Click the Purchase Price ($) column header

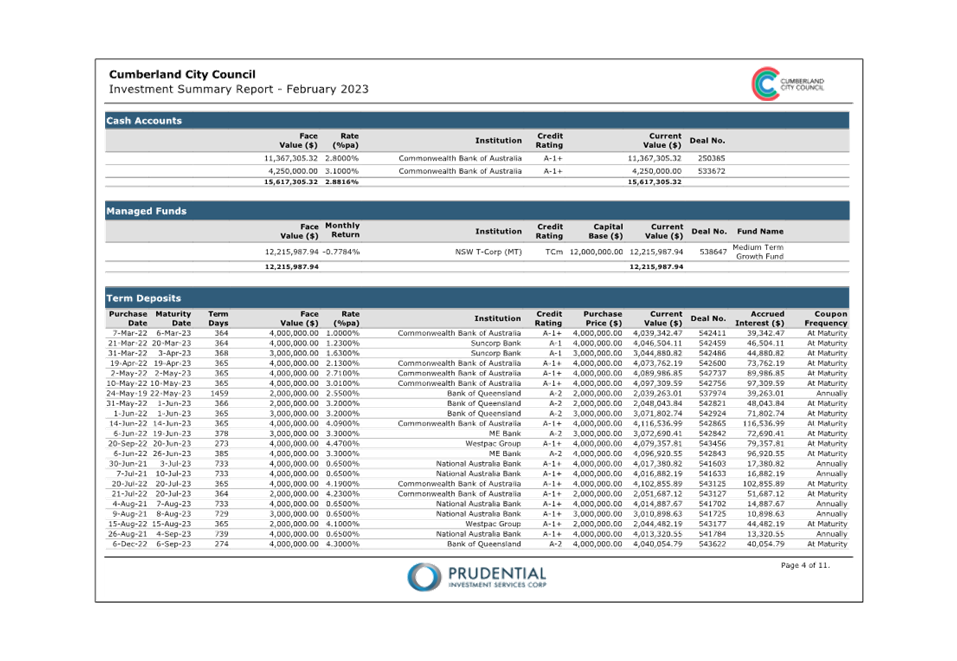coord(603,318)
